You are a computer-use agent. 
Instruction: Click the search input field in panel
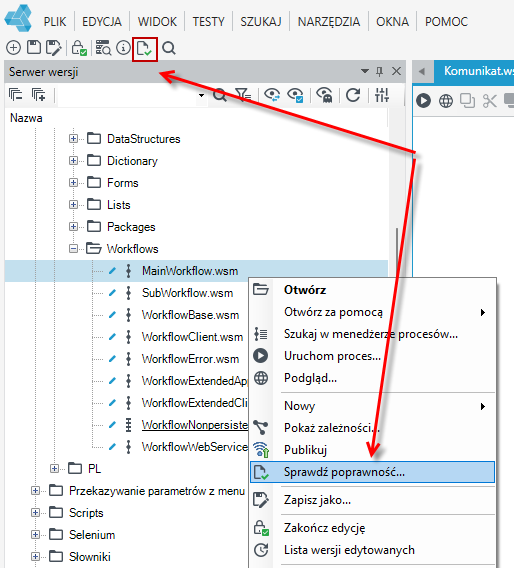128,95
